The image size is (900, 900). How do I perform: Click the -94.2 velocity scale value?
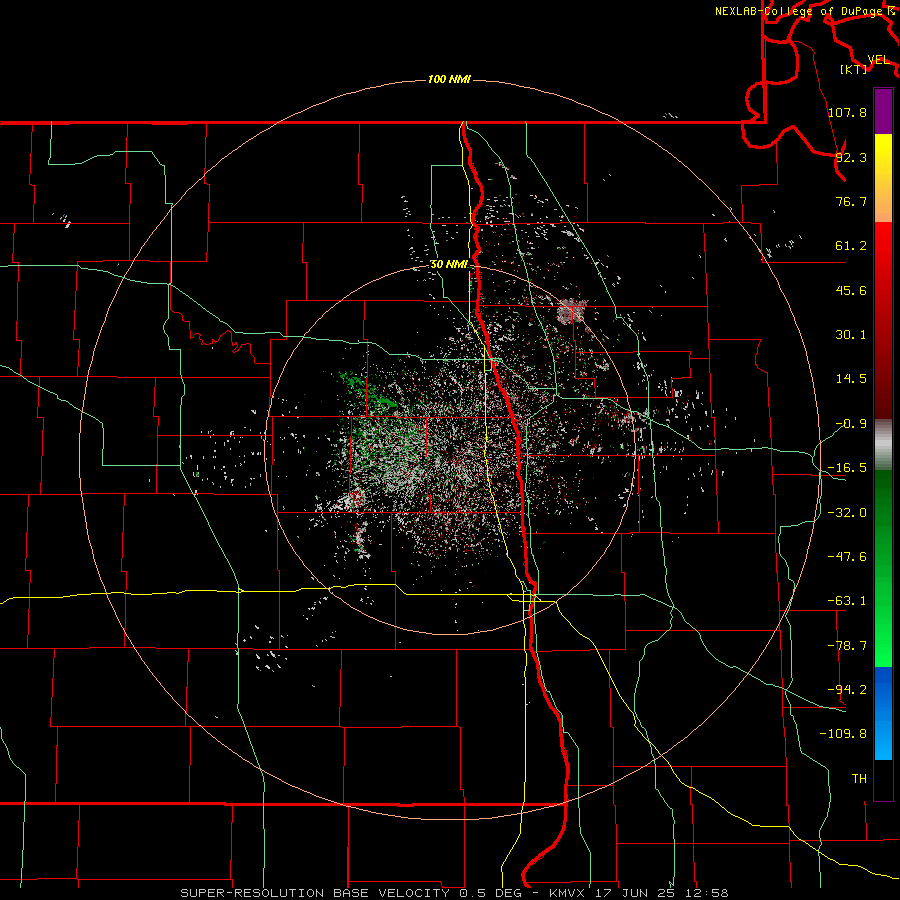847,689
